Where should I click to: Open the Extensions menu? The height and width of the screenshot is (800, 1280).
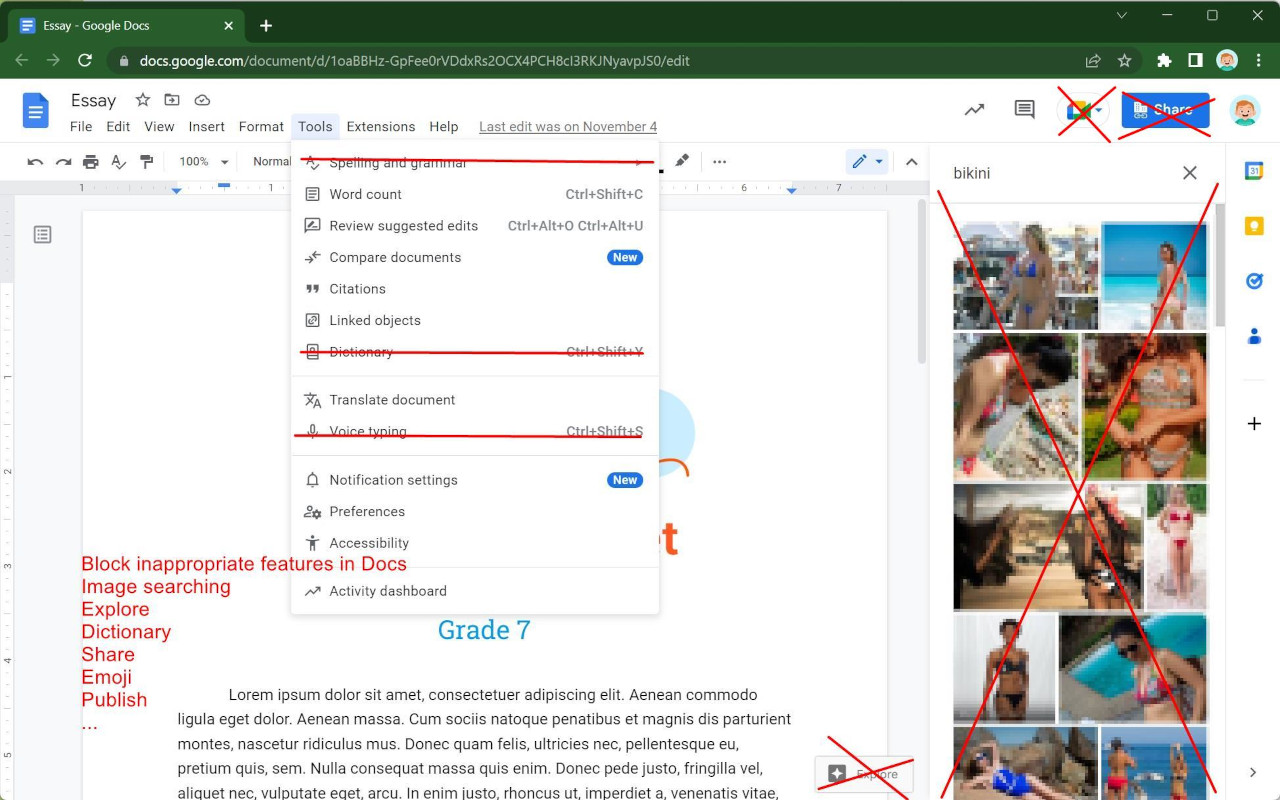pos(380,127)
